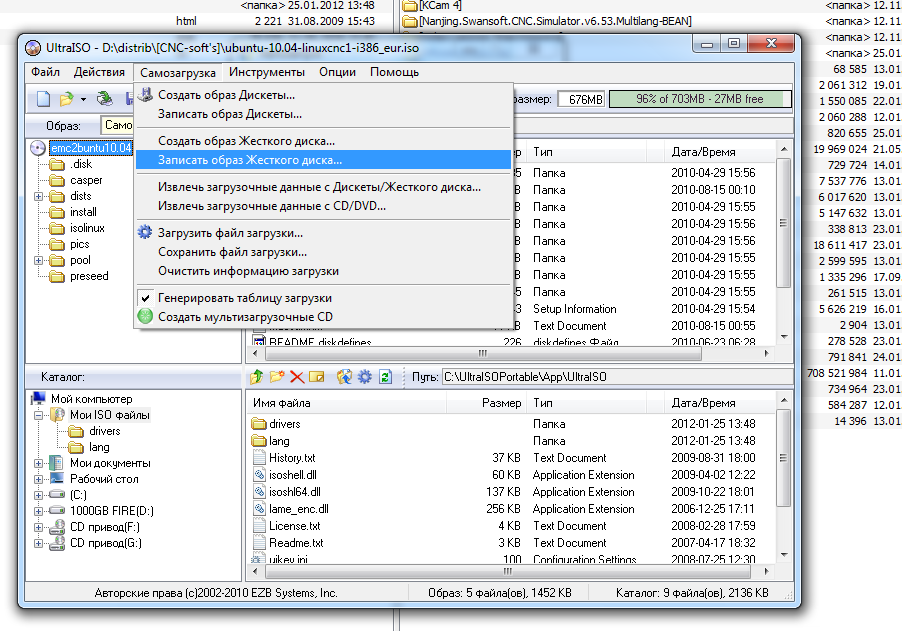Select isoshell.dll in the catalog file list
The width and height of the screenshot is (902, 631).
[293, 475]
